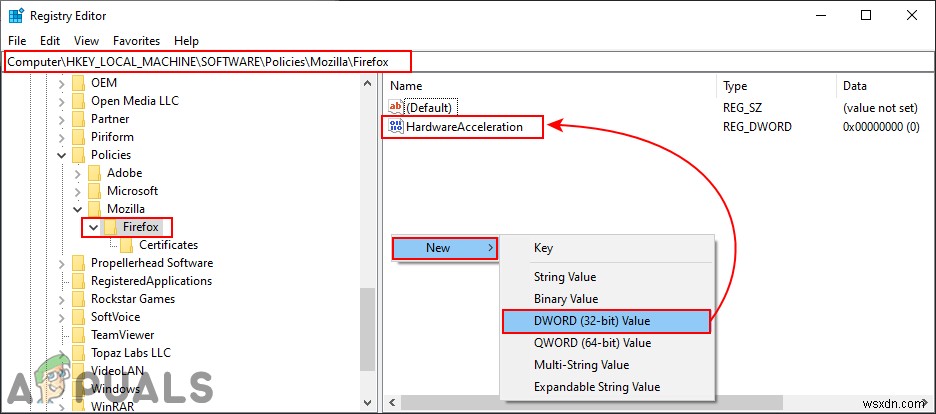Collapse the Mozilla key
The width and height of the screenshot is (936, 414).
click(x=78, y=209)
